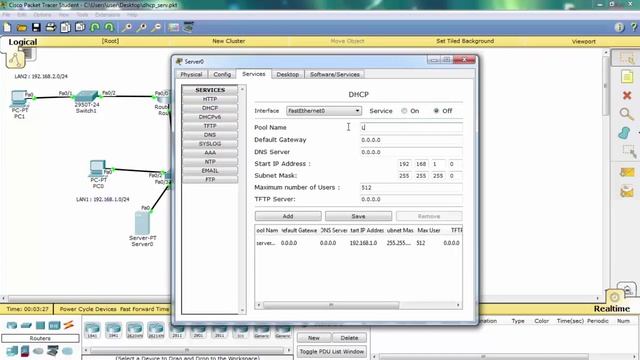Pick the Inspect magnifier tool

click(626, 113)
